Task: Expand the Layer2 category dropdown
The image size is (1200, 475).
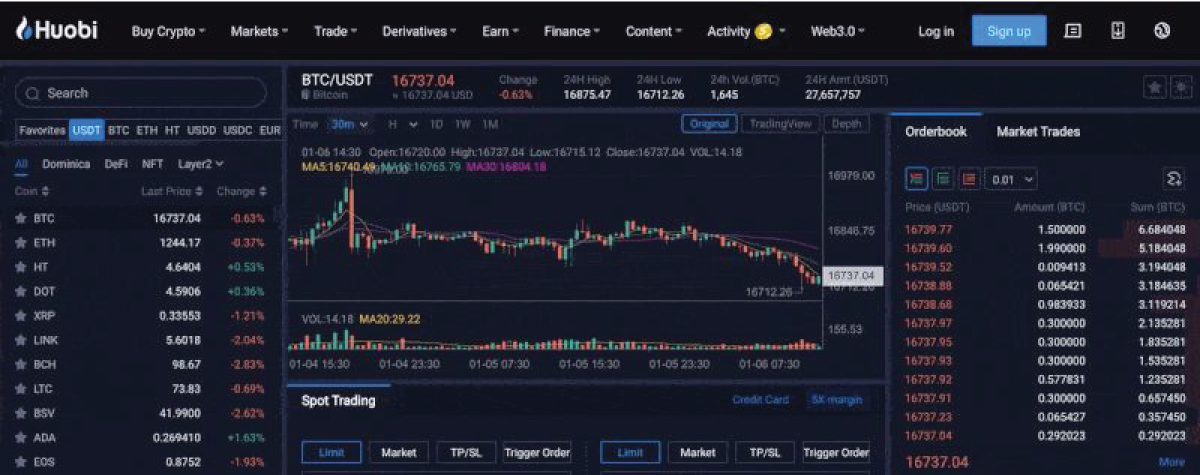Action: (201, 164)
